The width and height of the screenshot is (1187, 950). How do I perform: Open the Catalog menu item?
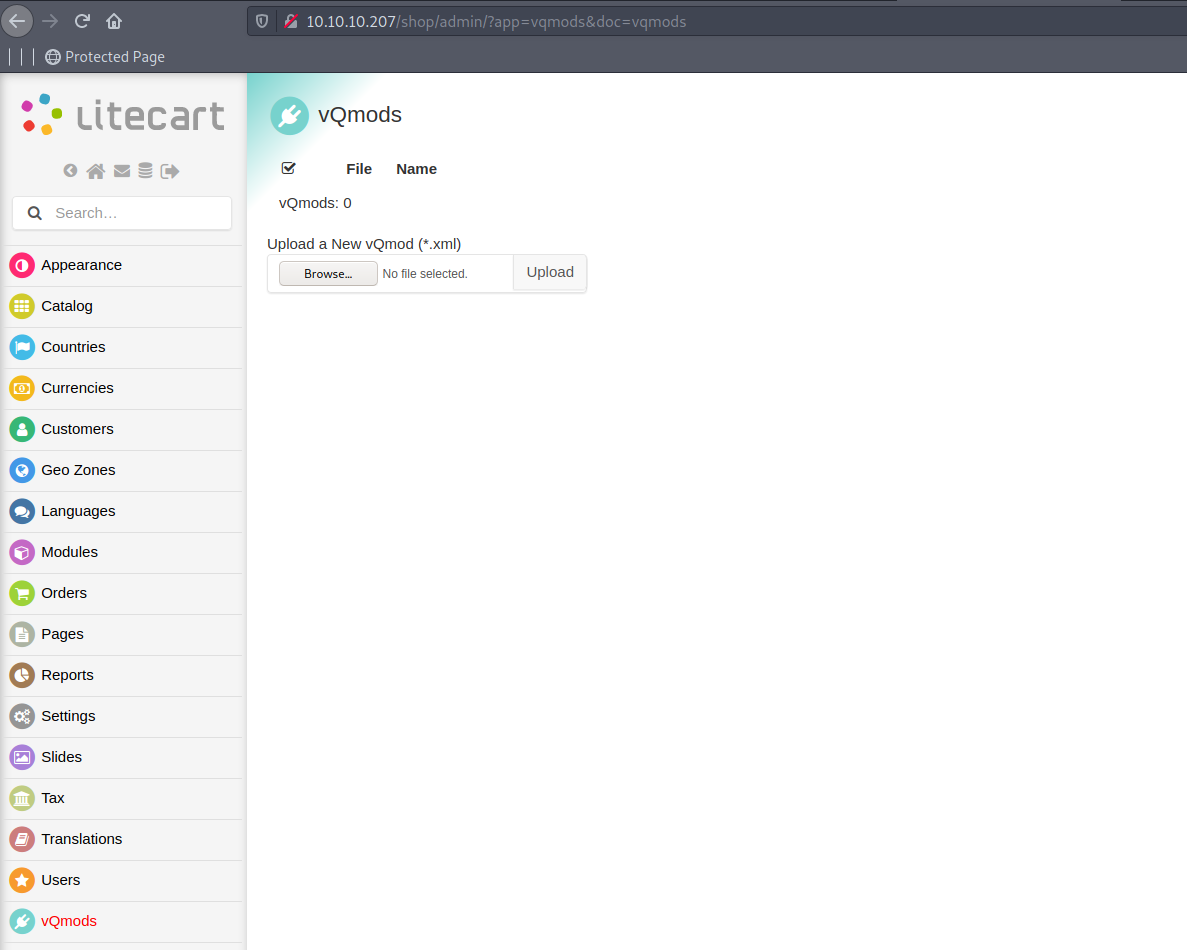(67, 306)
